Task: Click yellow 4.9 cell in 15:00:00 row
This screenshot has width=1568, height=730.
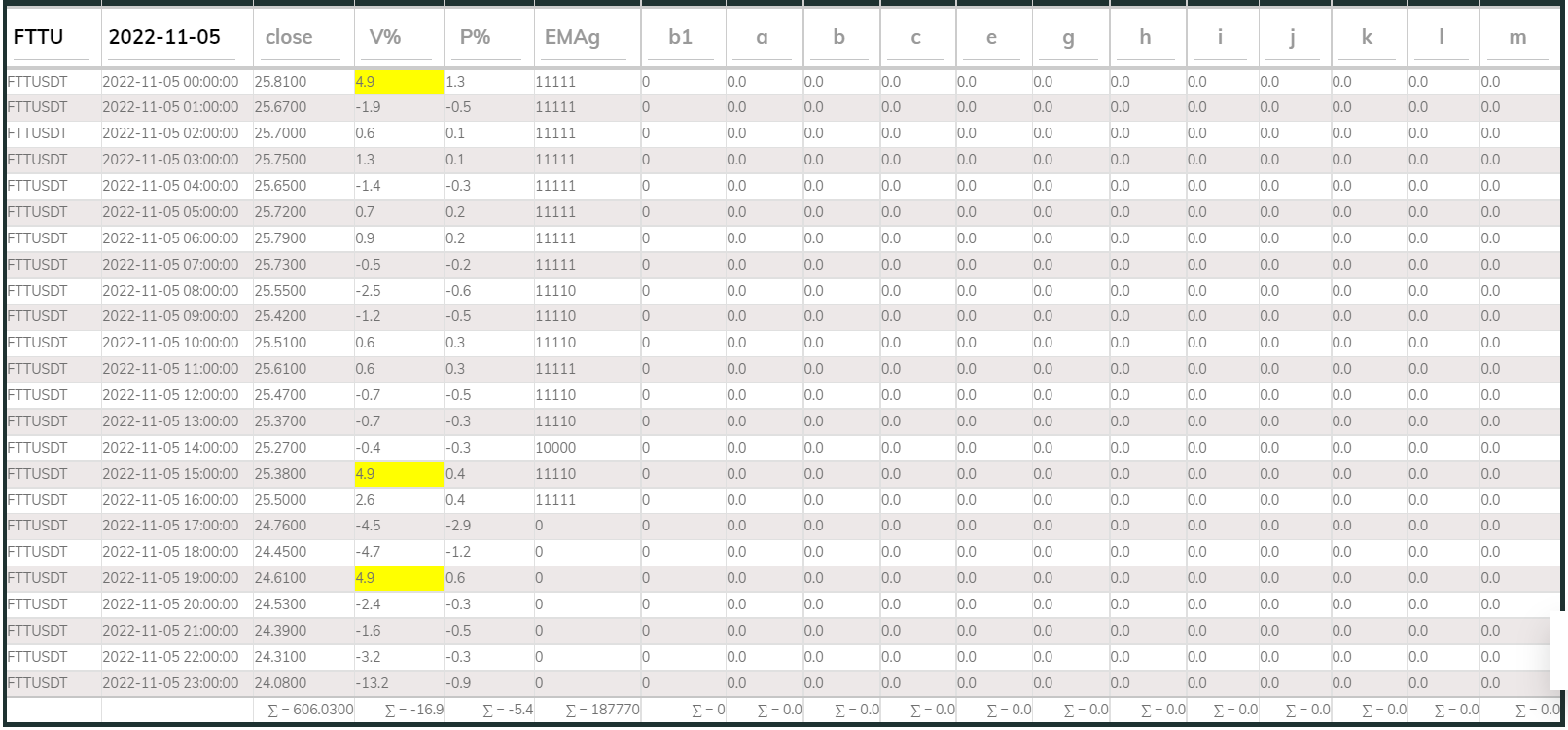Action: (x=399, y=474)
